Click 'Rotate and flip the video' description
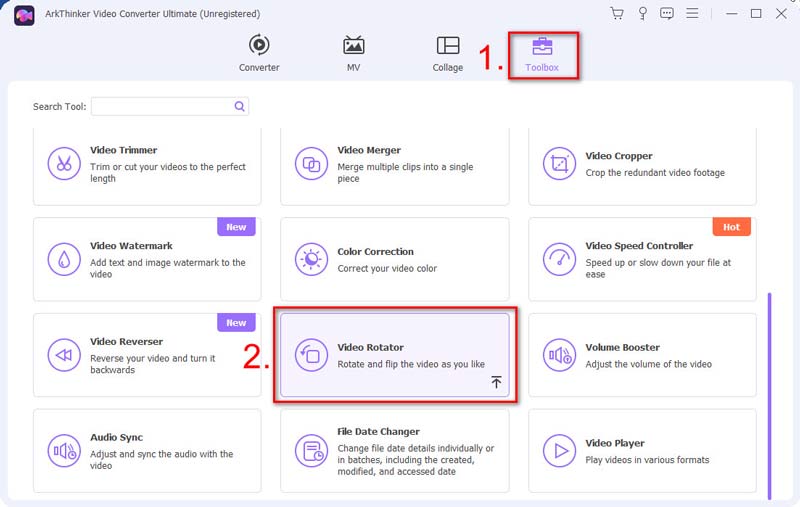Screen dimensions: 800x507 [411, 364]
